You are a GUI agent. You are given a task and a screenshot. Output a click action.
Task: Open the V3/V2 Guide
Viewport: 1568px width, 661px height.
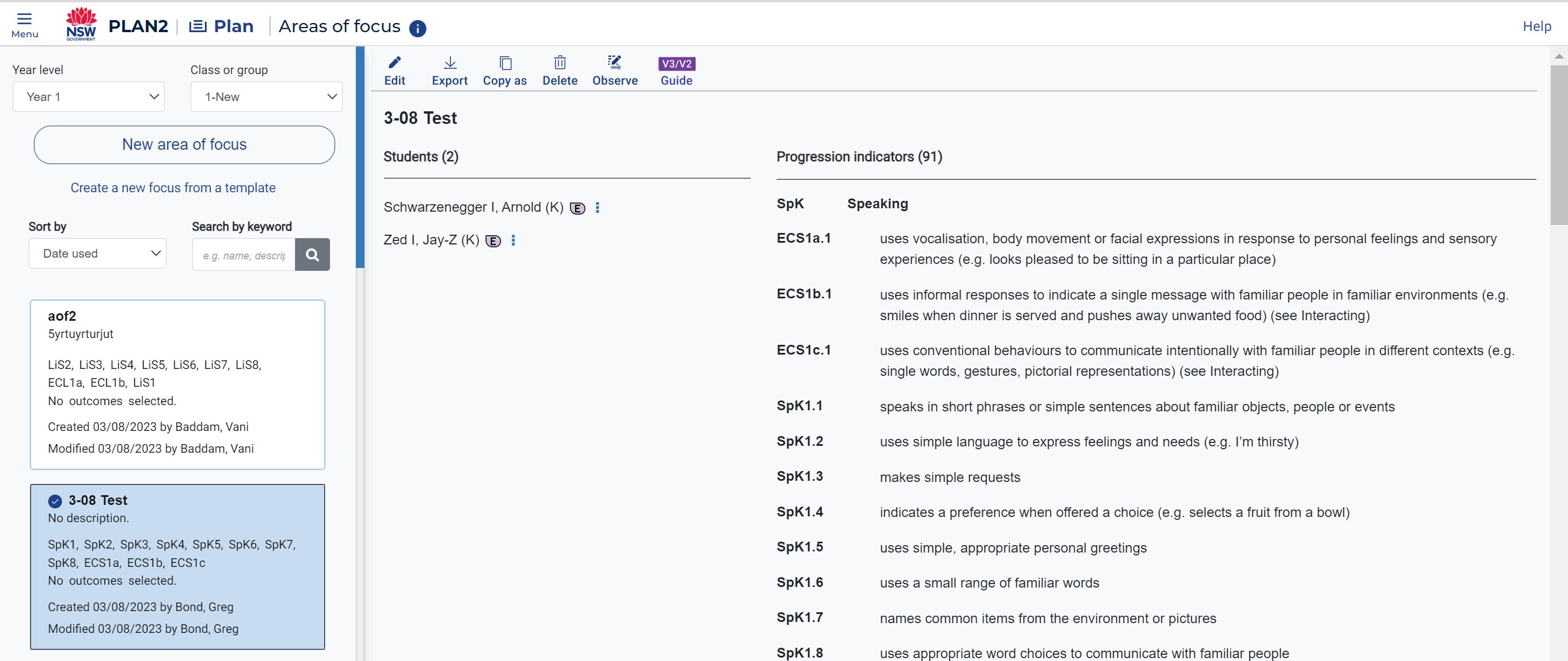(x=676, y=70)
